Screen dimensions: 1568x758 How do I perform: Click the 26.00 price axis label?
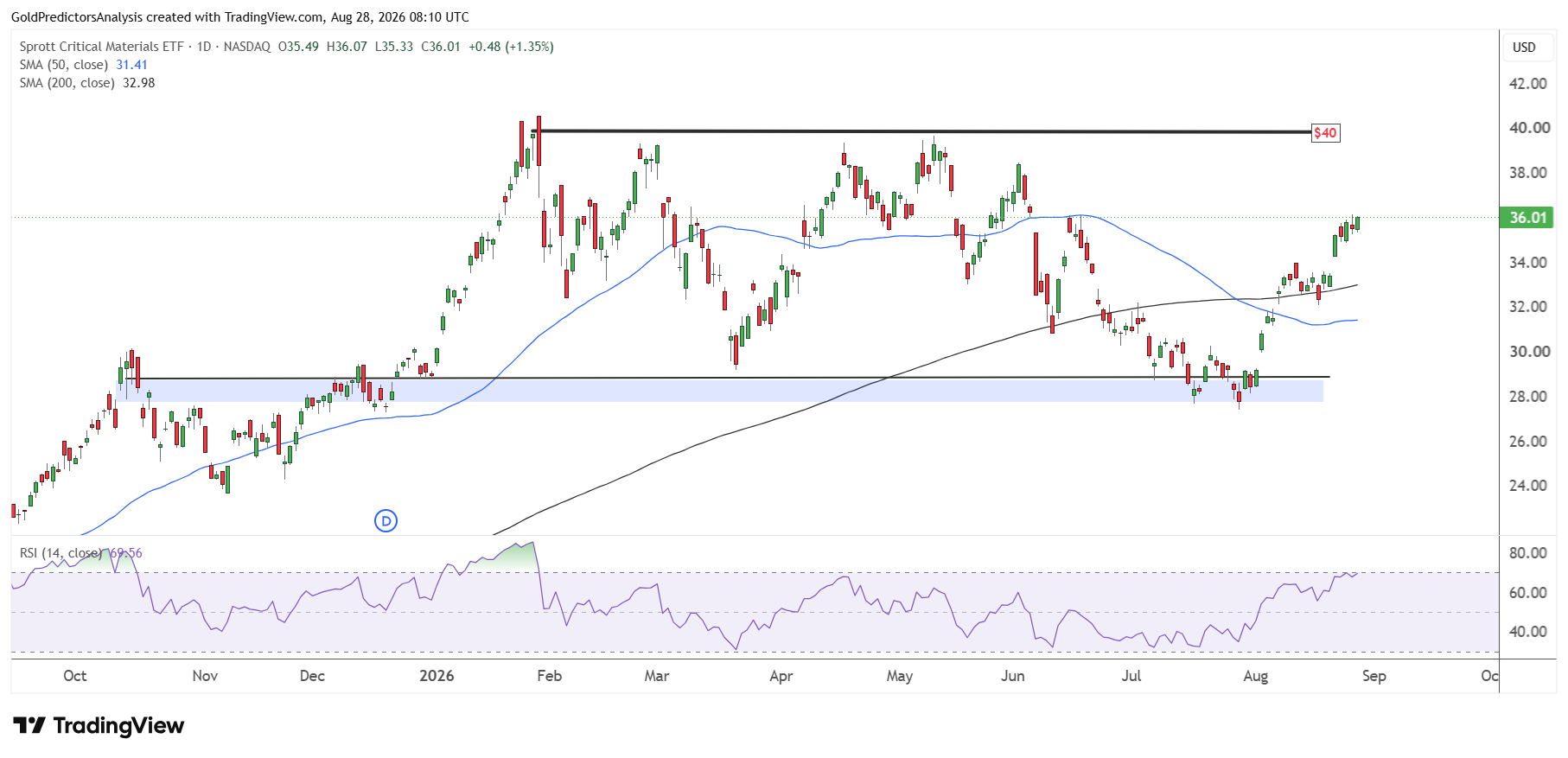[1527, 442]
